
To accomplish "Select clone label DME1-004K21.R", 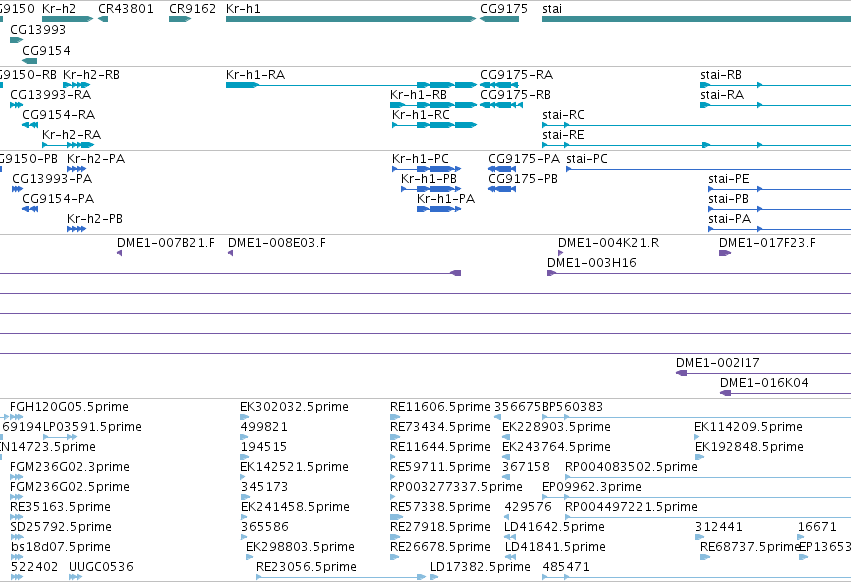I will [x=608, y=243].
